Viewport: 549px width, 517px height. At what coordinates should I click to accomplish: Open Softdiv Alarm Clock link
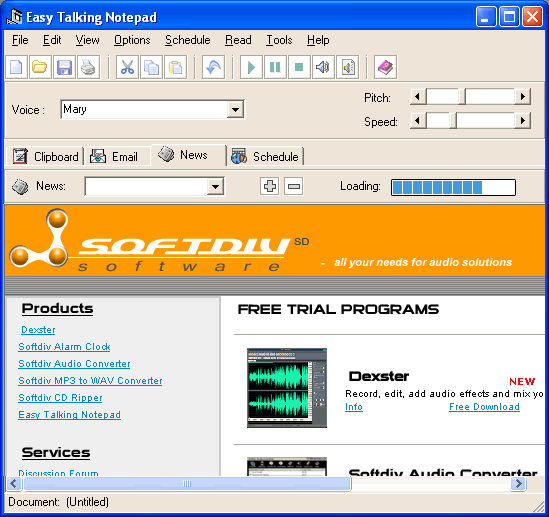(x=64, y=347)
